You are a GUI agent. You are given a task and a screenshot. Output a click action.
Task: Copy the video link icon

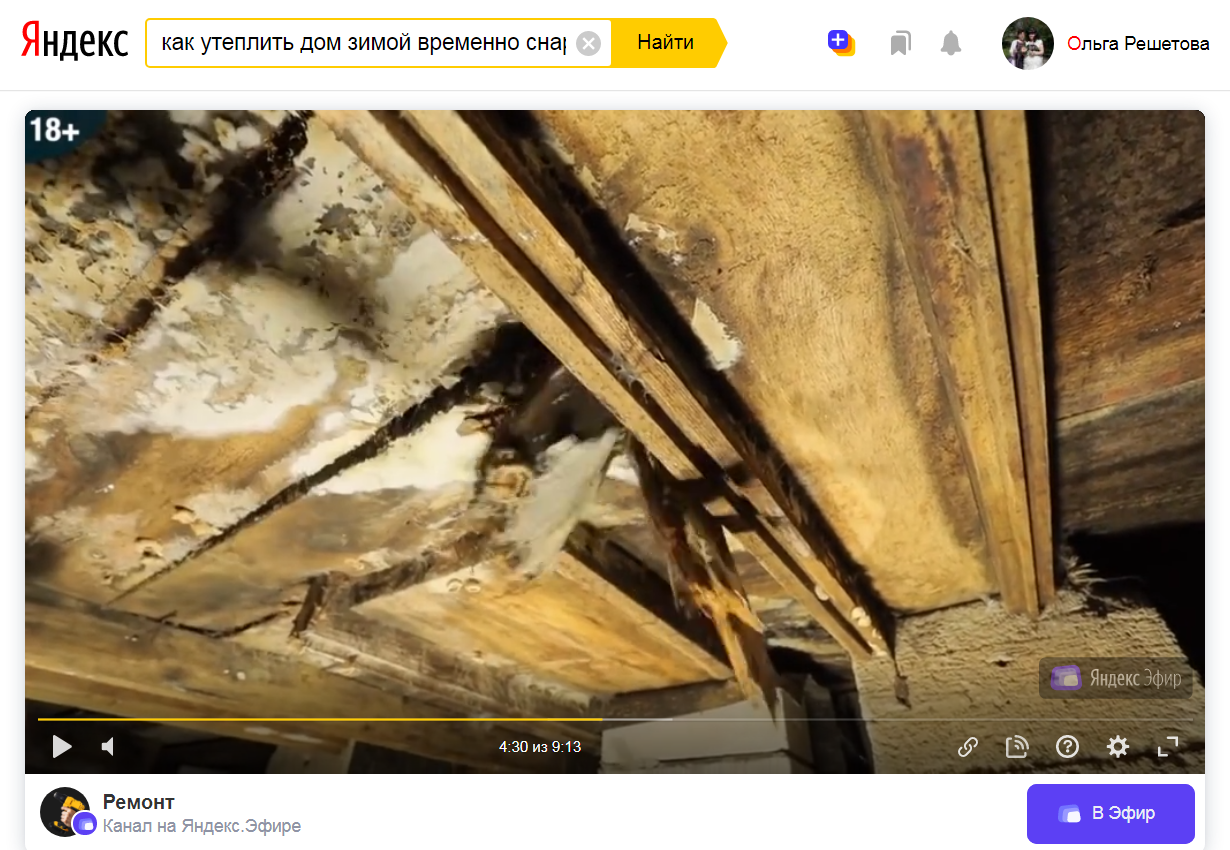coord(968,747)
